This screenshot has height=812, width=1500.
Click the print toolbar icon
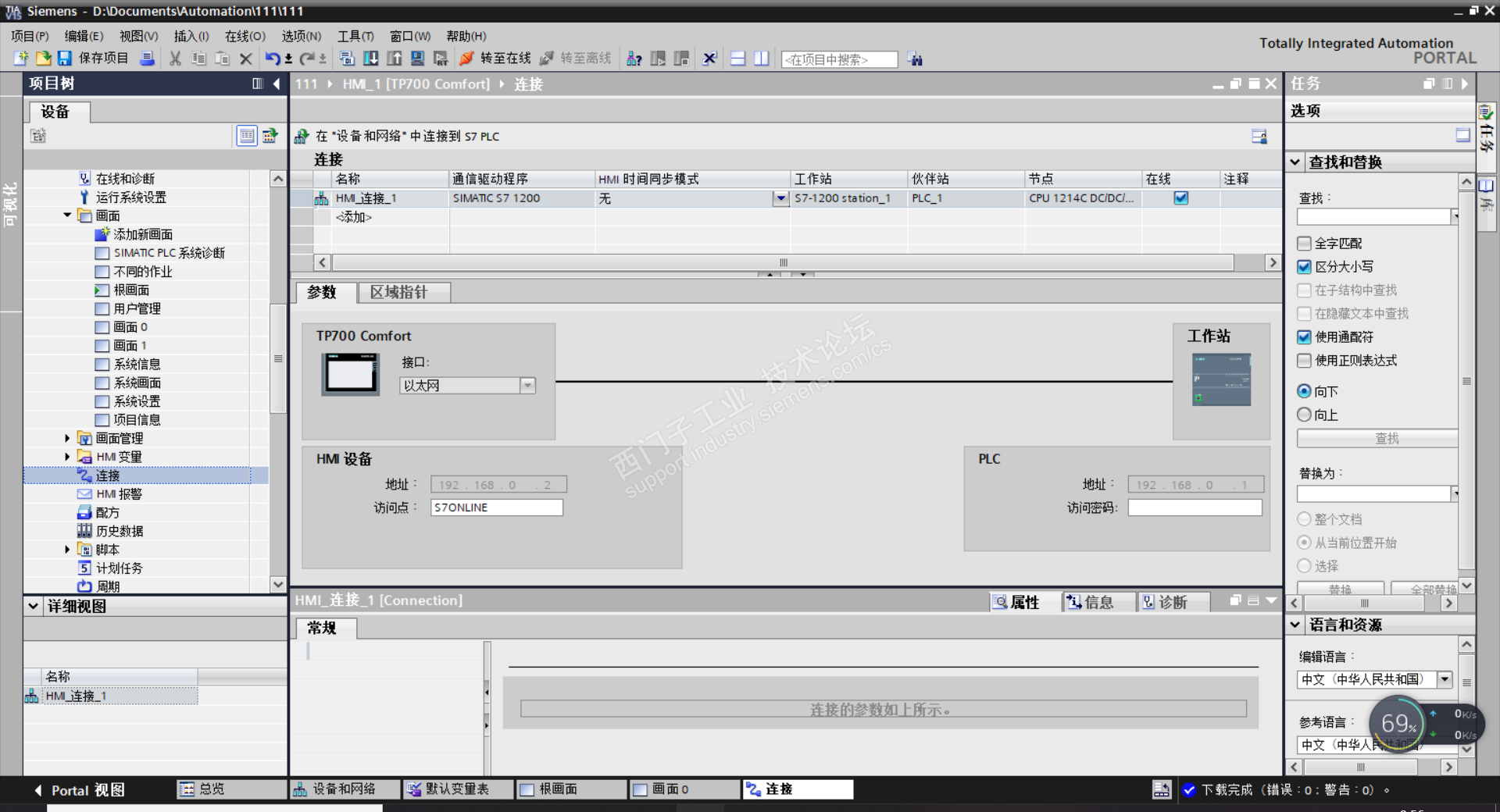click(147, 59)
